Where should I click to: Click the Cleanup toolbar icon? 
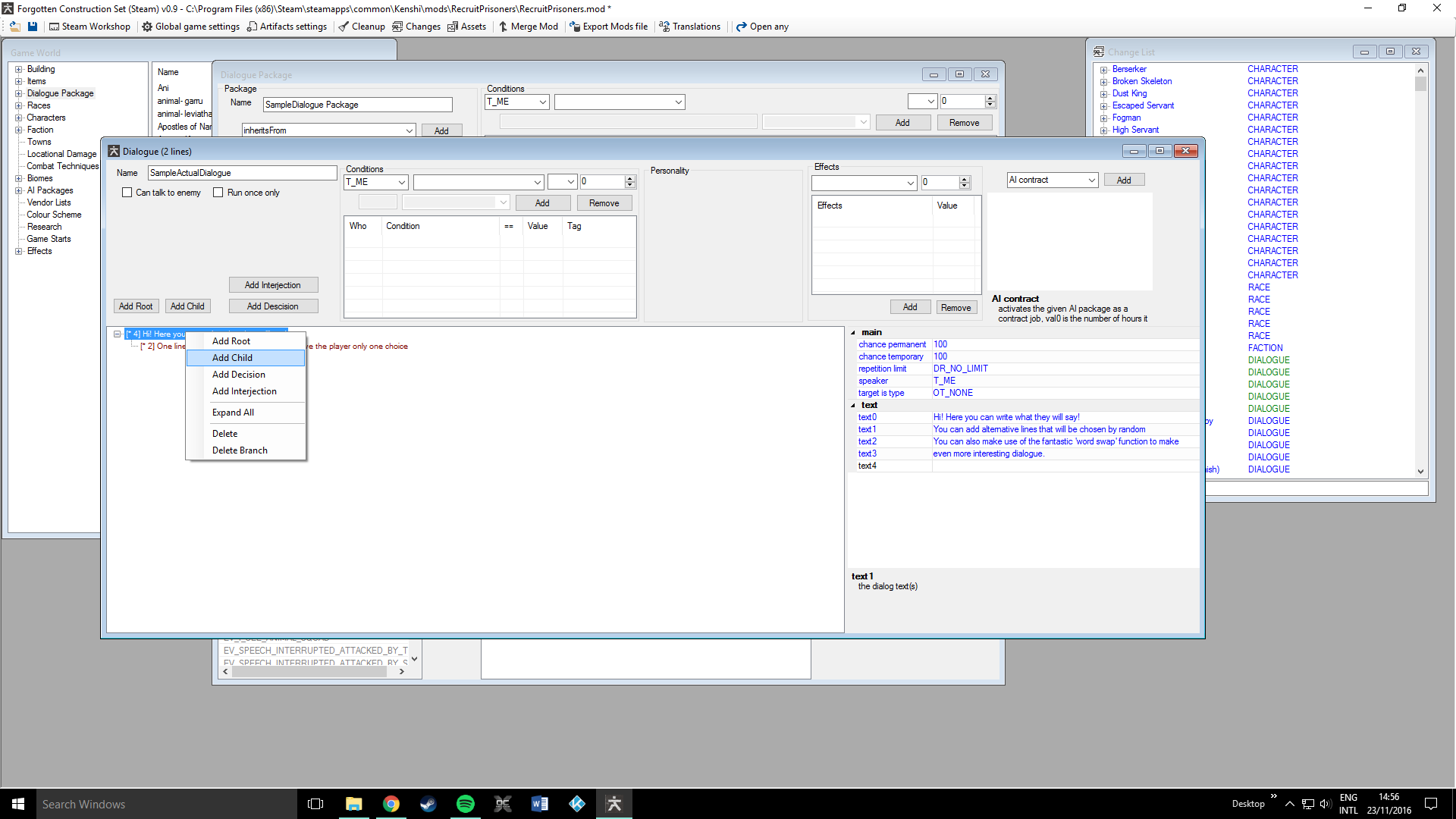click(x=344, y=27)
